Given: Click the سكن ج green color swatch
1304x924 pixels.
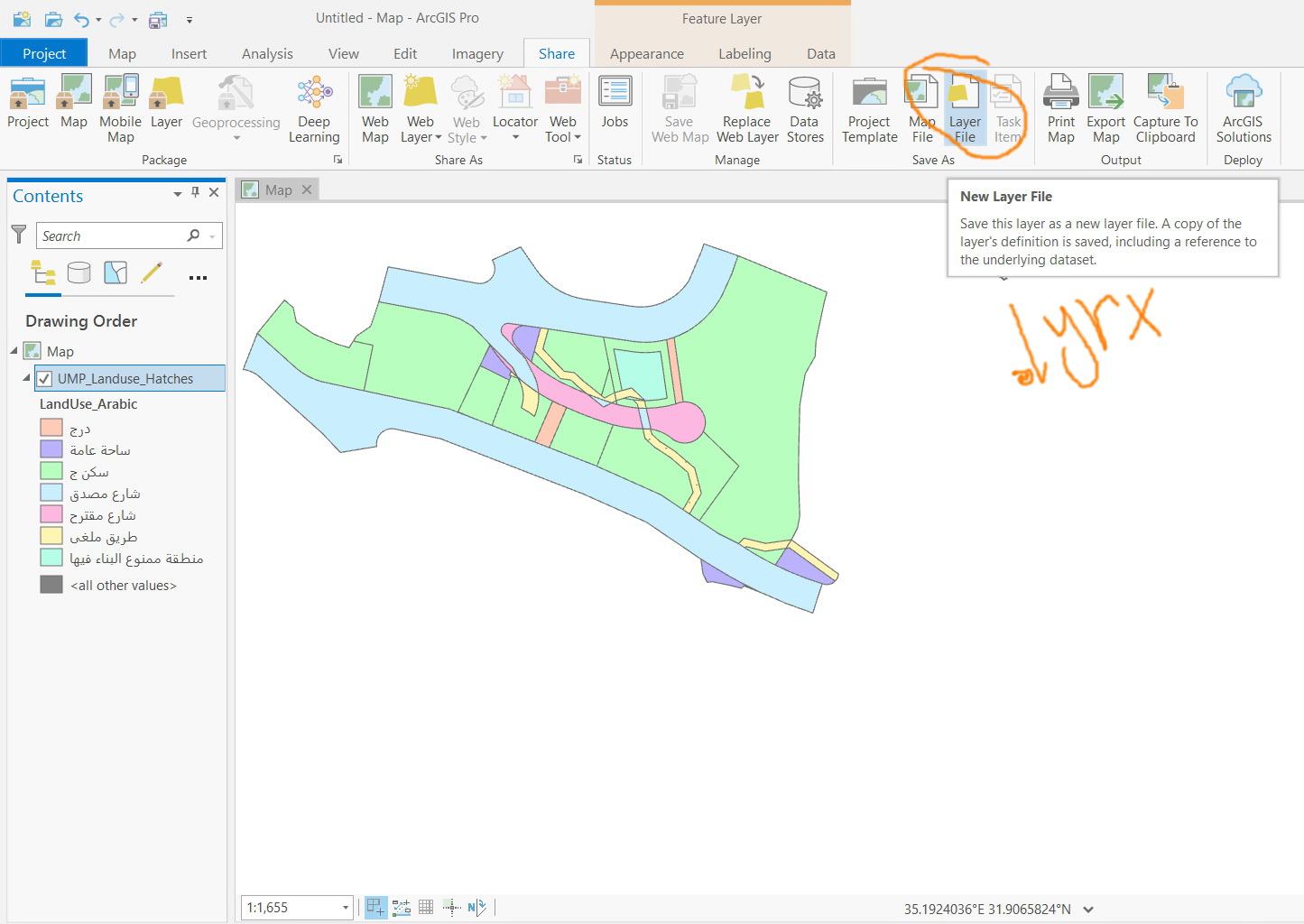Looking at the screenshot, I should [51, 470].
